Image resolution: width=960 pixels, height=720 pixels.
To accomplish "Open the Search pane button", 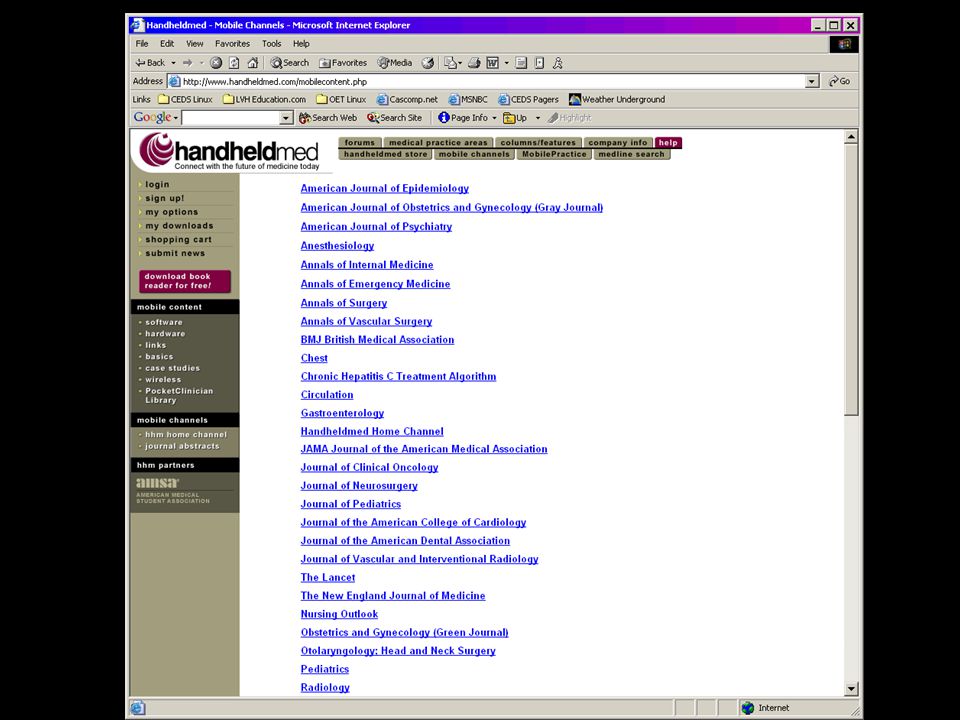I will pyautogui.click(x=290, y=62).
